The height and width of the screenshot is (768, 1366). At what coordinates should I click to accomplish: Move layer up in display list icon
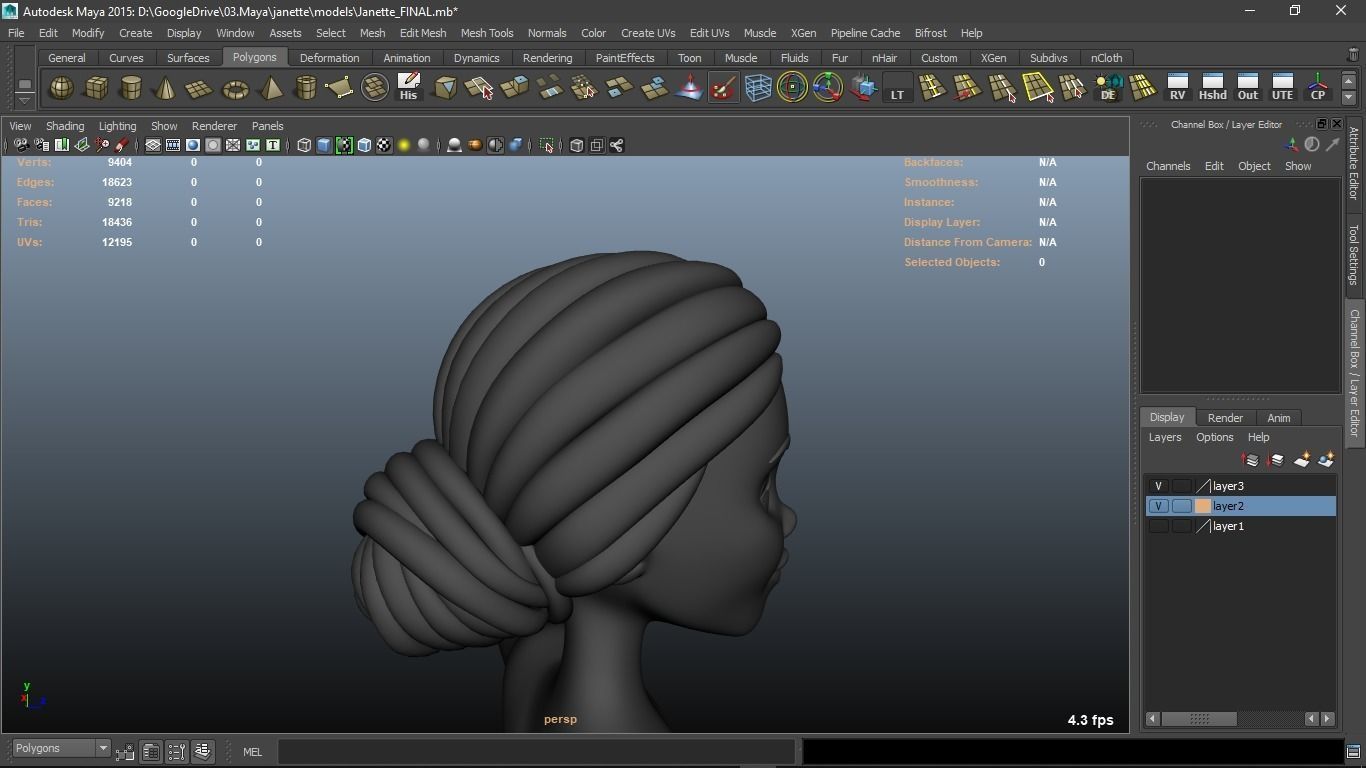point(1250,460)
